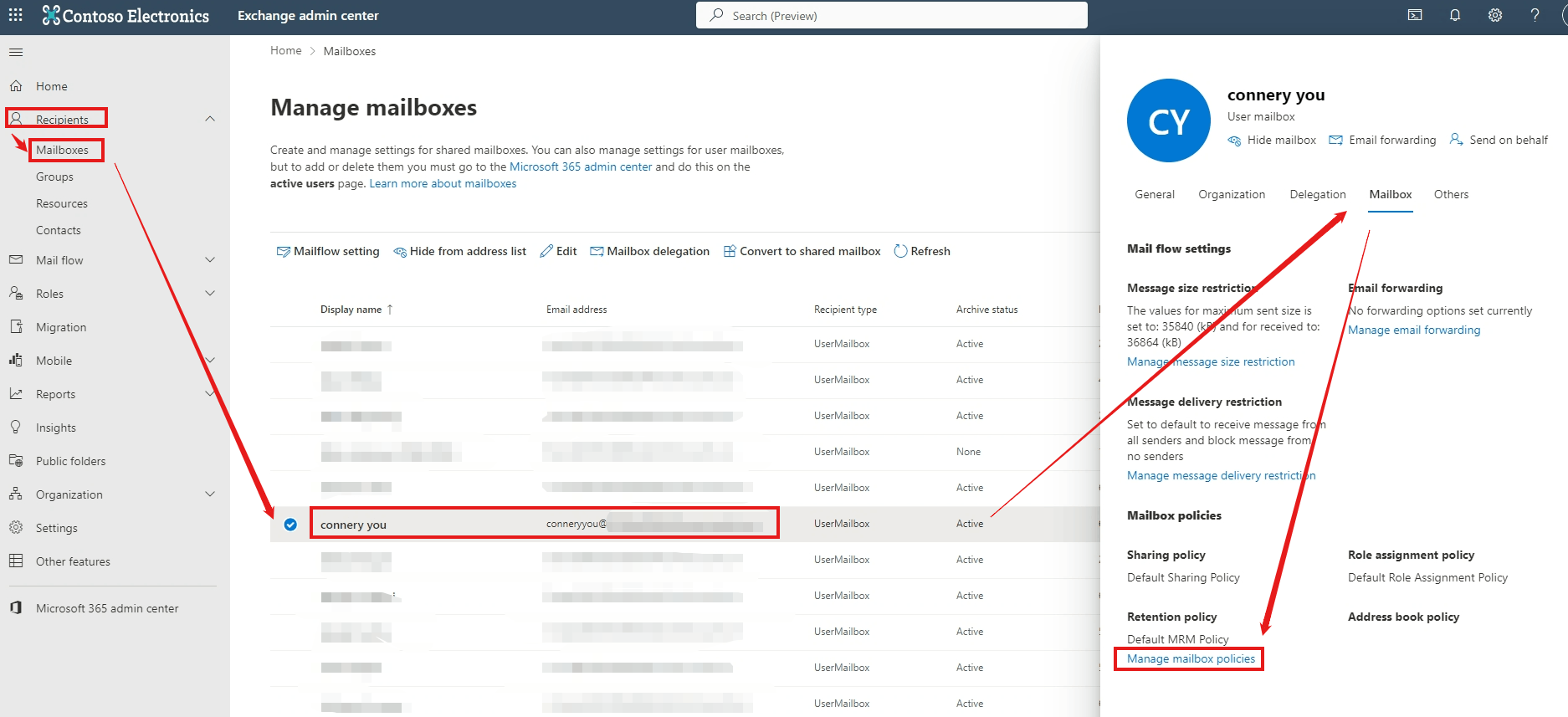Switch to the Others tab
This screenshot has height=717, width=1568.
(1451, 194)
